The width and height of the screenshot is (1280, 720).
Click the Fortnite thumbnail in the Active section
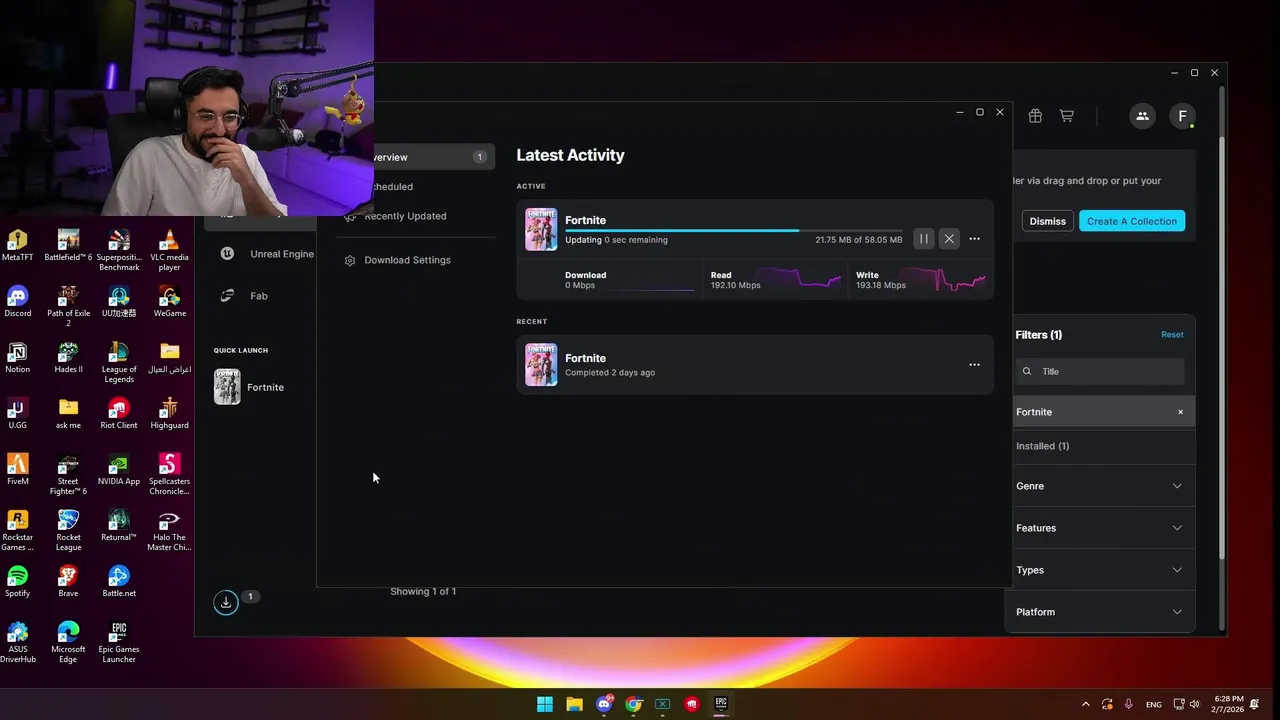click(541, 229)
